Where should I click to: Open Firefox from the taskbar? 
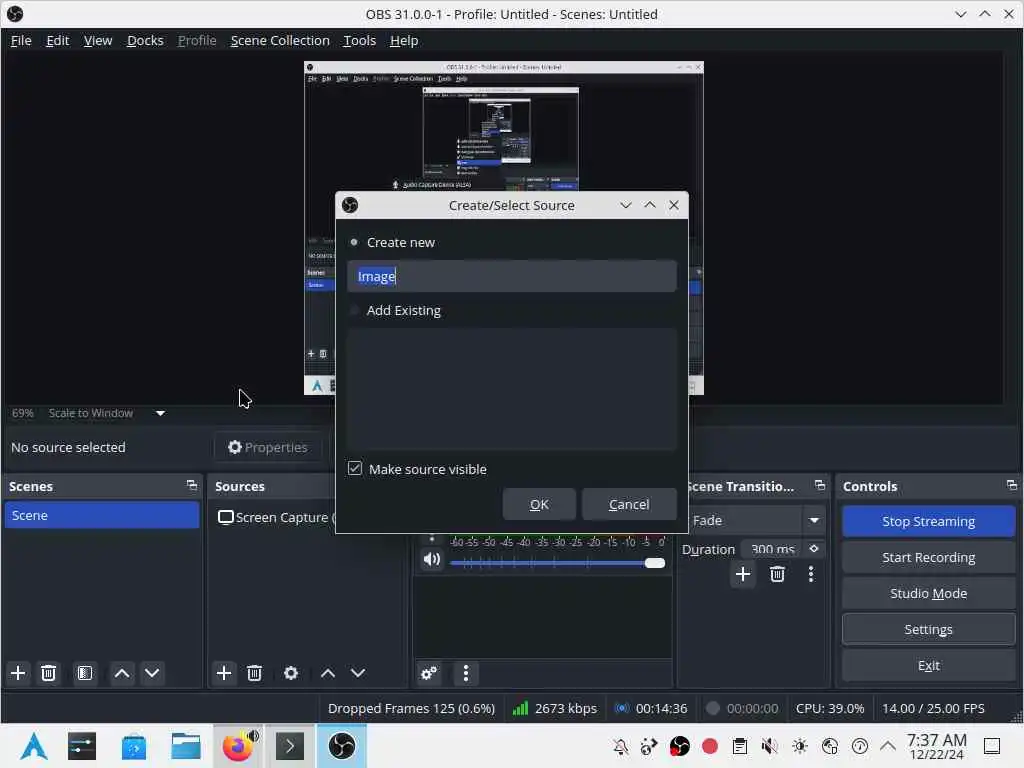238,746
